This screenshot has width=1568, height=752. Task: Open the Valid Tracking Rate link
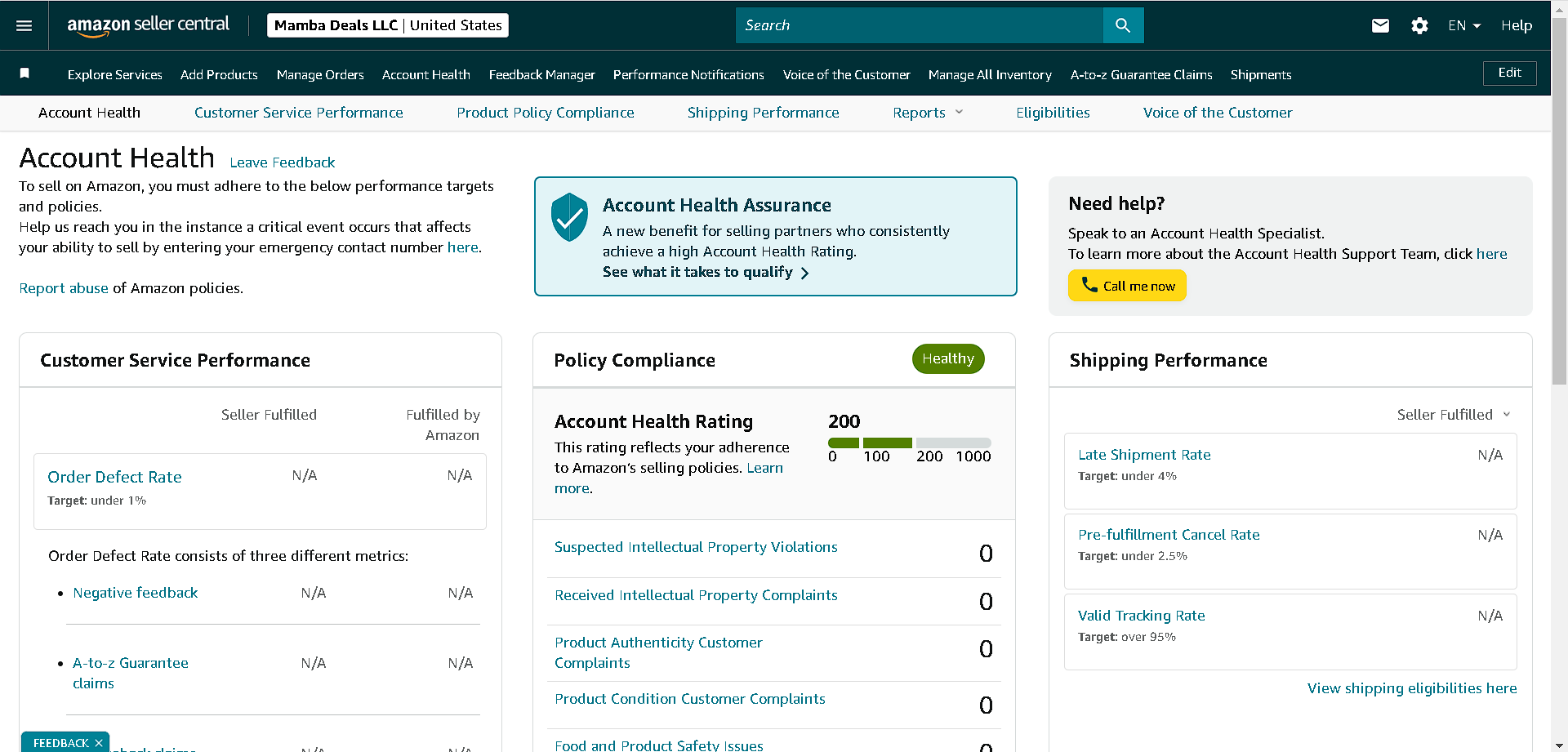1141,616
